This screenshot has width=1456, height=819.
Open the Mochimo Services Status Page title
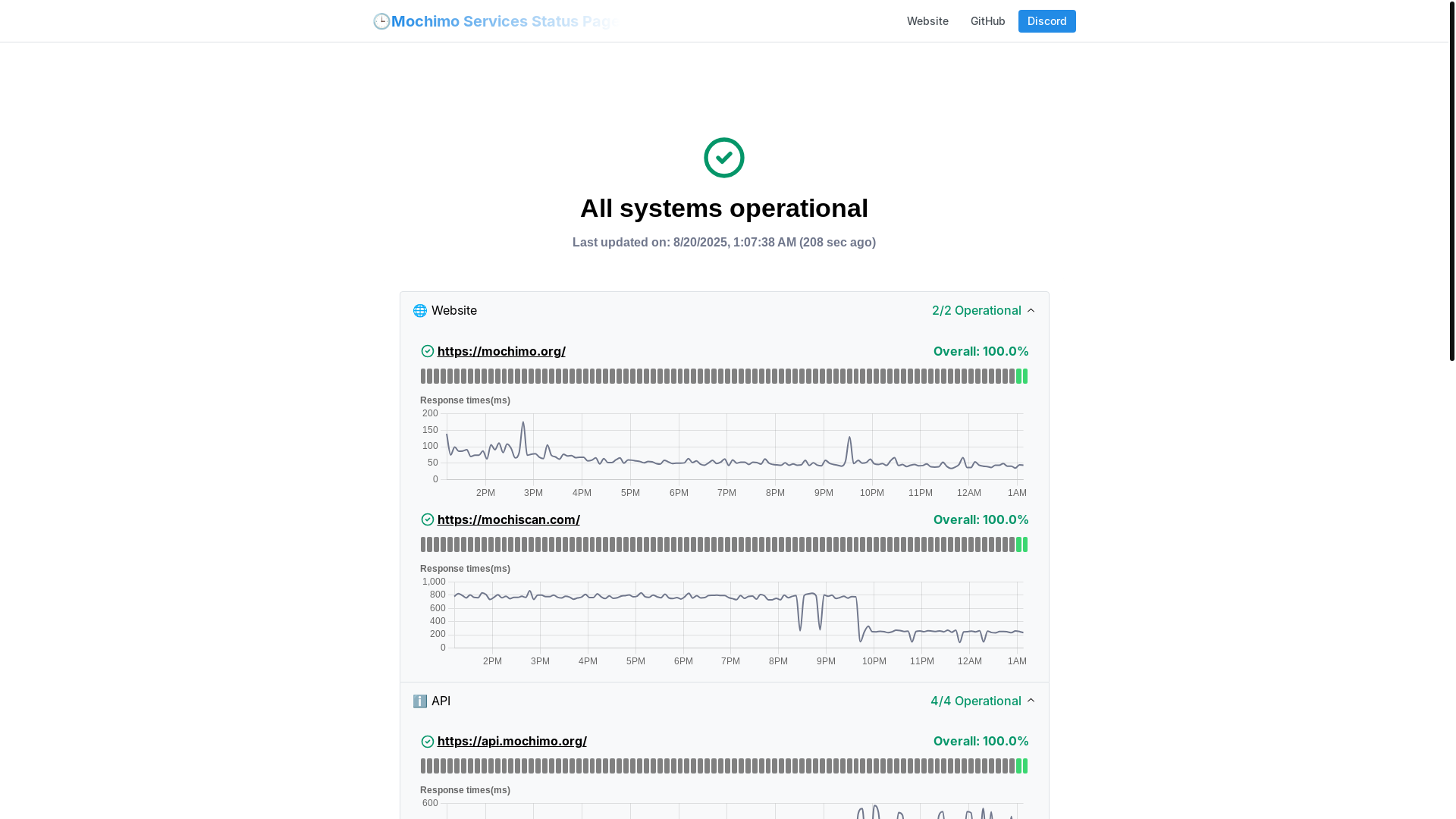(x=505, y=21)
